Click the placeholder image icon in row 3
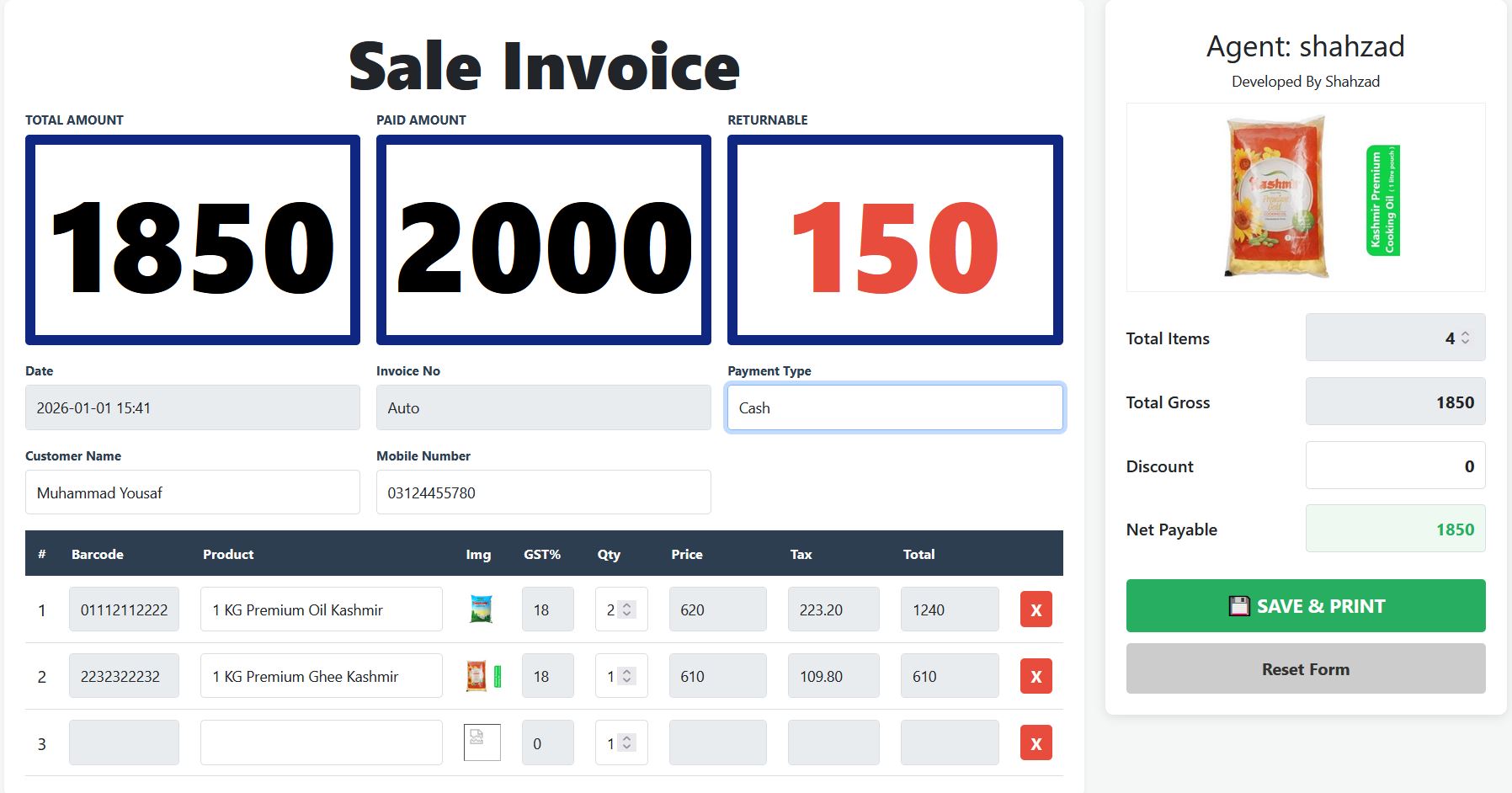 click(481, 742)
